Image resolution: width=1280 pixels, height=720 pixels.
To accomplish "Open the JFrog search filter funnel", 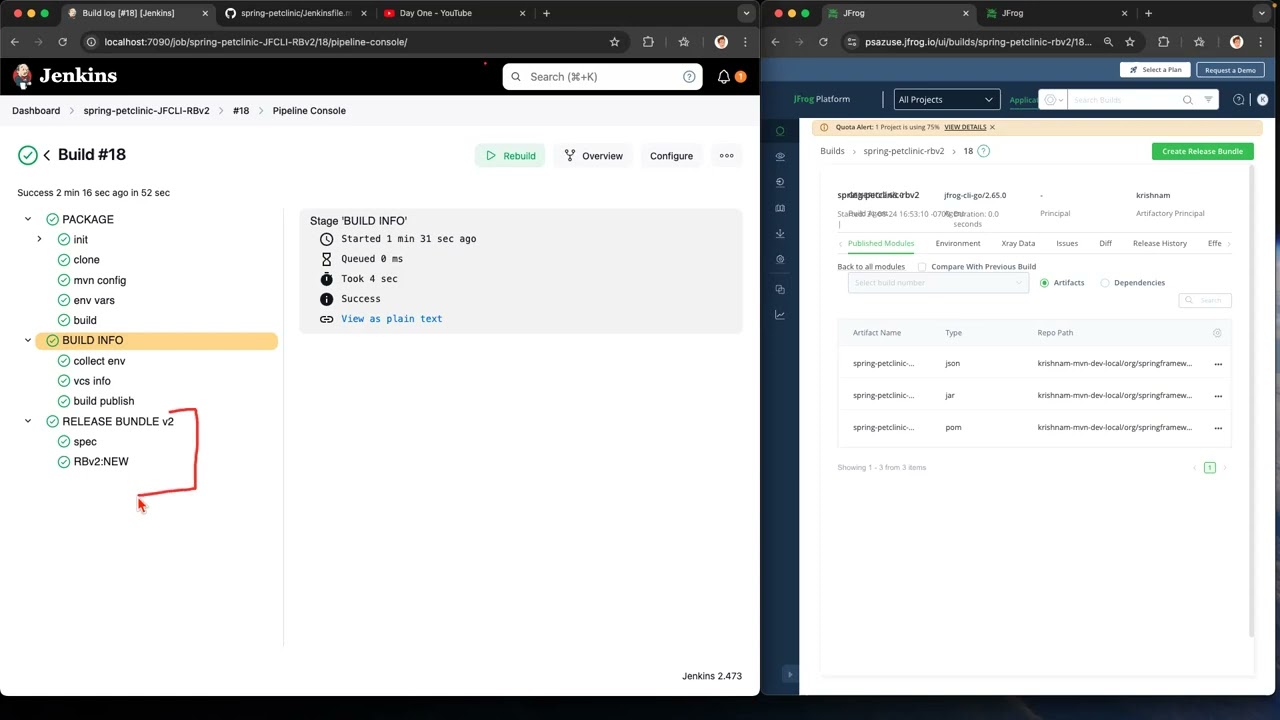I will point(1208,100).
